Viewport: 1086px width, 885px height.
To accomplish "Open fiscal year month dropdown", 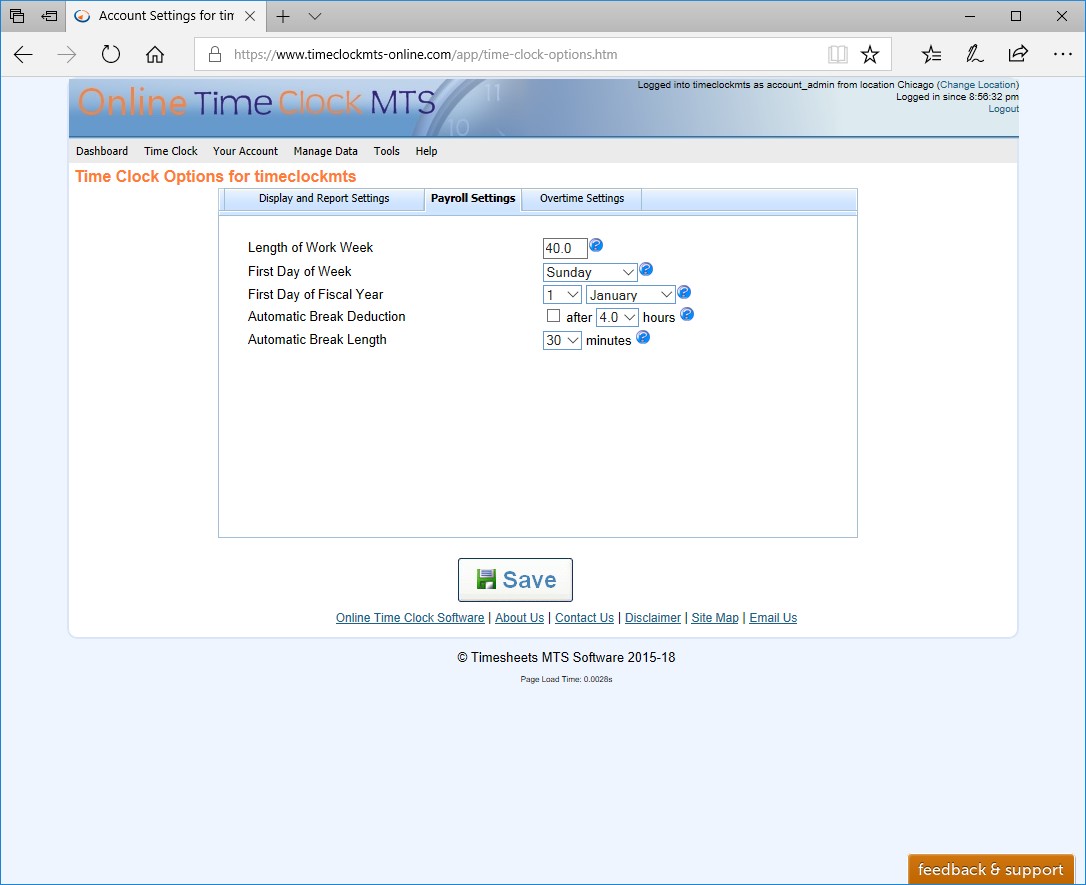I will pos(630,295).
